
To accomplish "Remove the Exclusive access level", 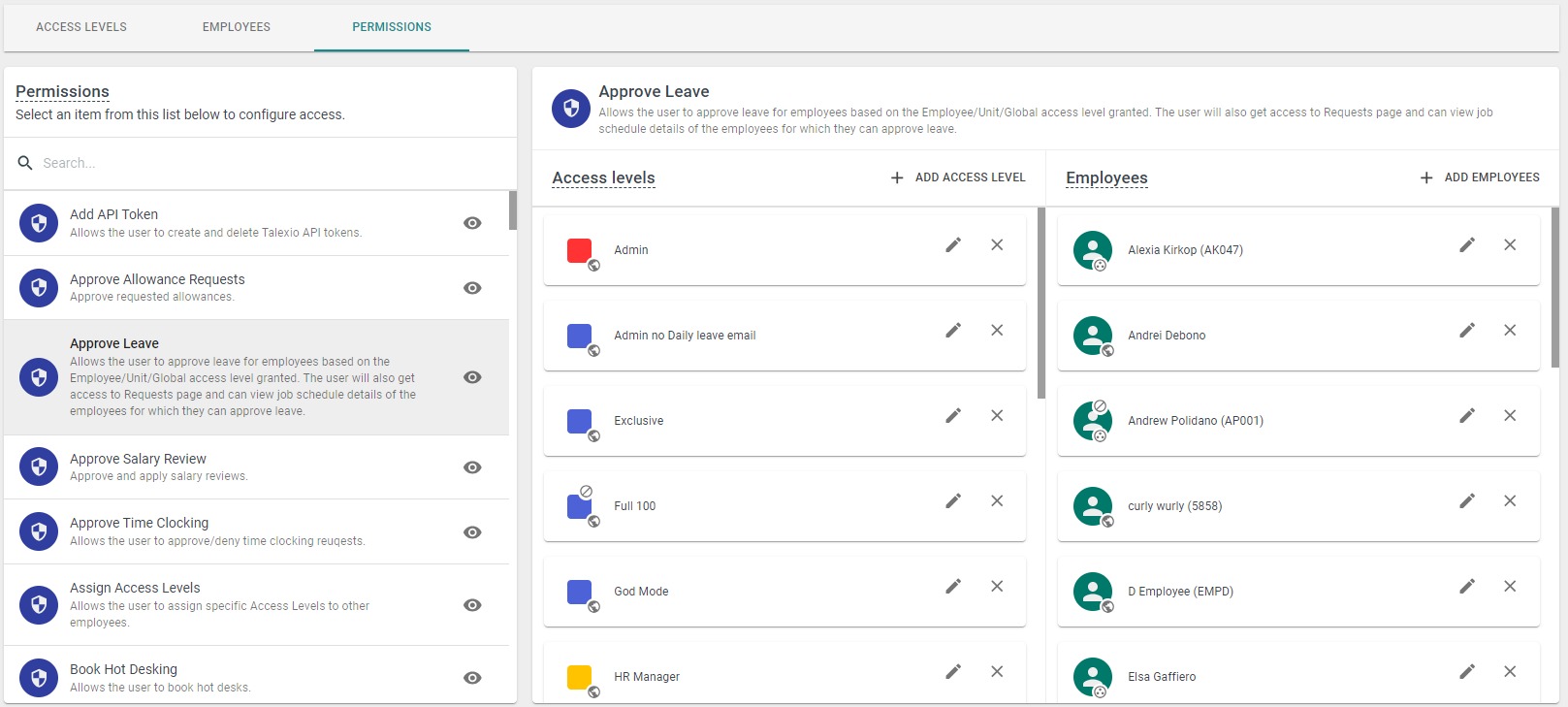I will (x=997, y=416).
